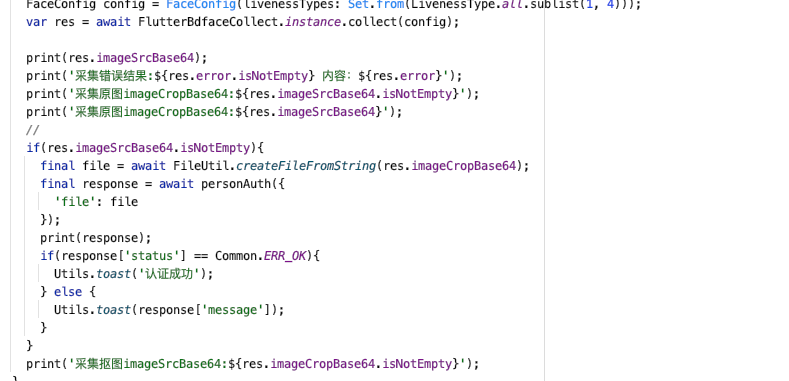Viewport: 789px width, 381px height.
Task: Click the ERR_OK constant
Action: 285,256
